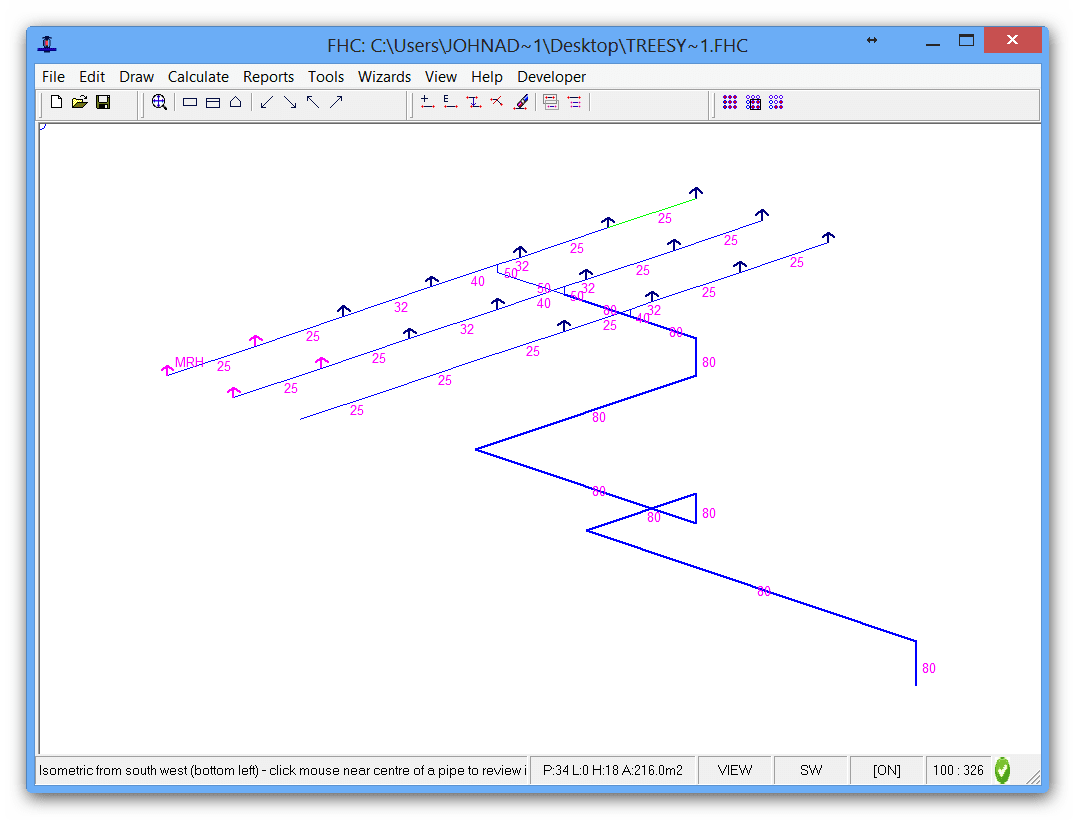Click the VIEW mode status panel
Viewport: 1076px width, 820px height.
[734, 770]
